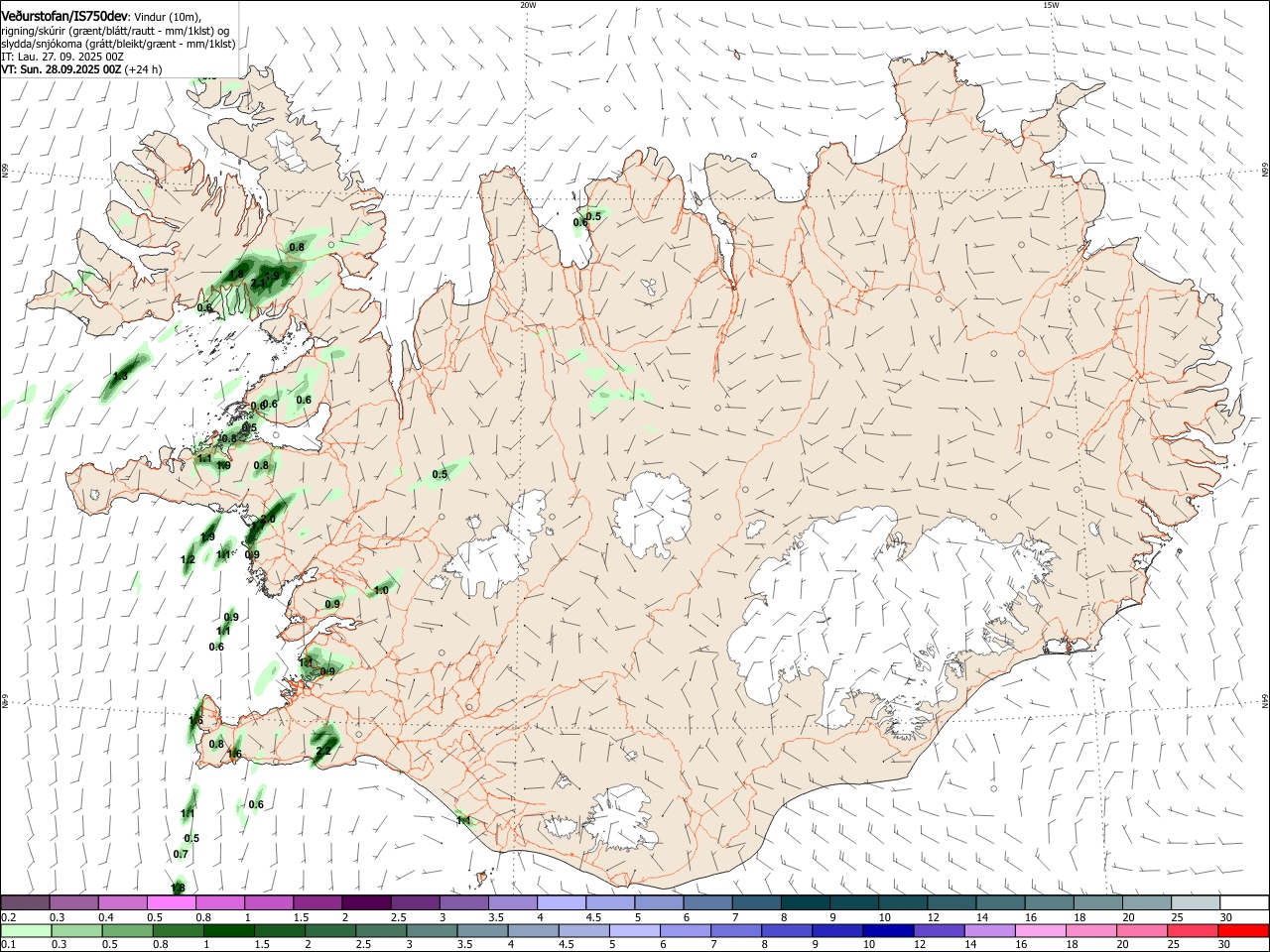Screen dimensions: 1270x952
Task: Pick upper legend steel blue swatch at 7
Action: 756,902
